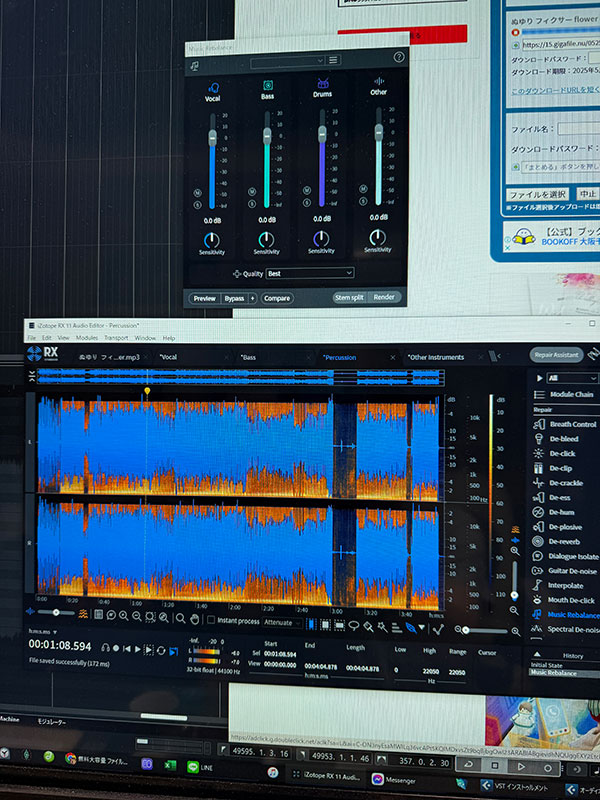Select the time selection tool
The height and width of the screenshot is (800, 600).
coord(311,624)
